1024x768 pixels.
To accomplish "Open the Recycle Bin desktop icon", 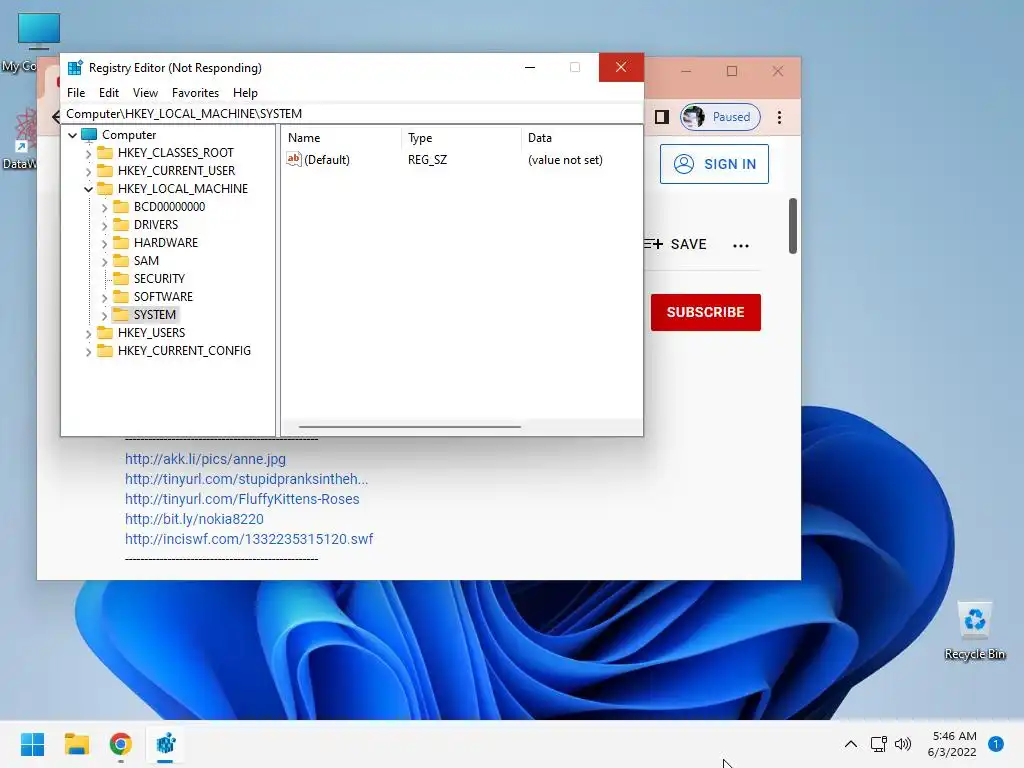I will 974,630.
